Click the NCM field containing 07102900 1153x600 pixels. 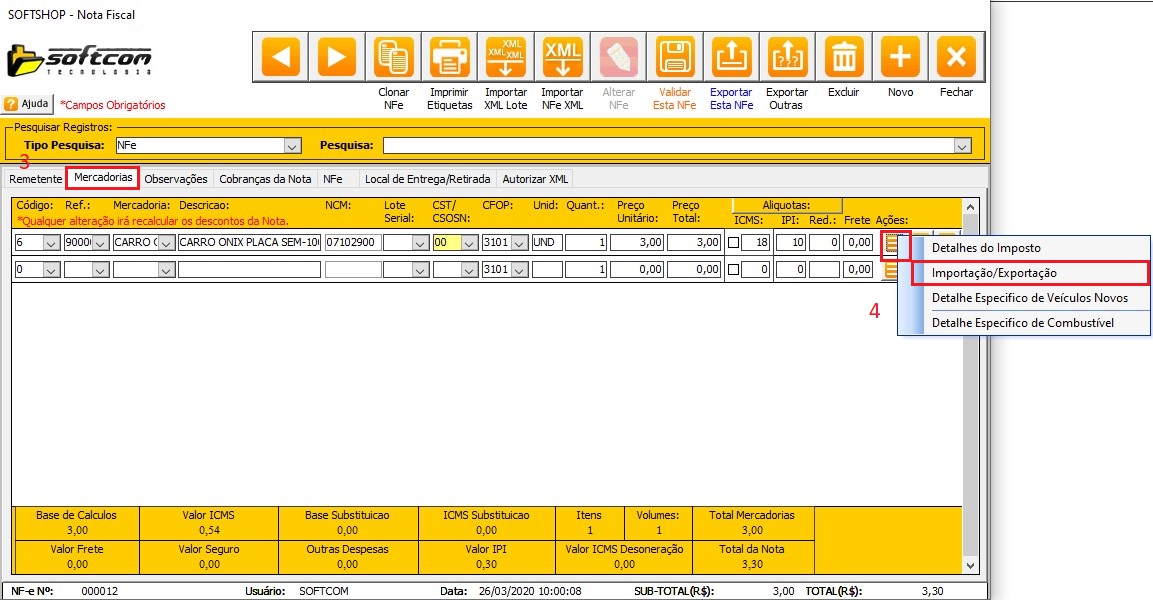[x=352, y=242]
